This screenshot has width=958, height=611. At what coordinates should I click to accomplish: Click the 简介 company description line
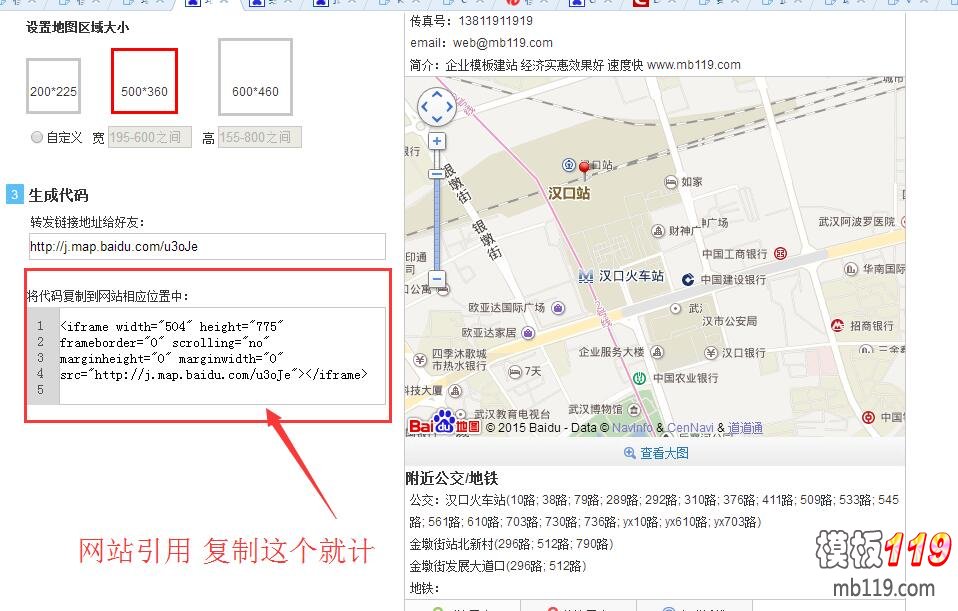coord(575,65)
